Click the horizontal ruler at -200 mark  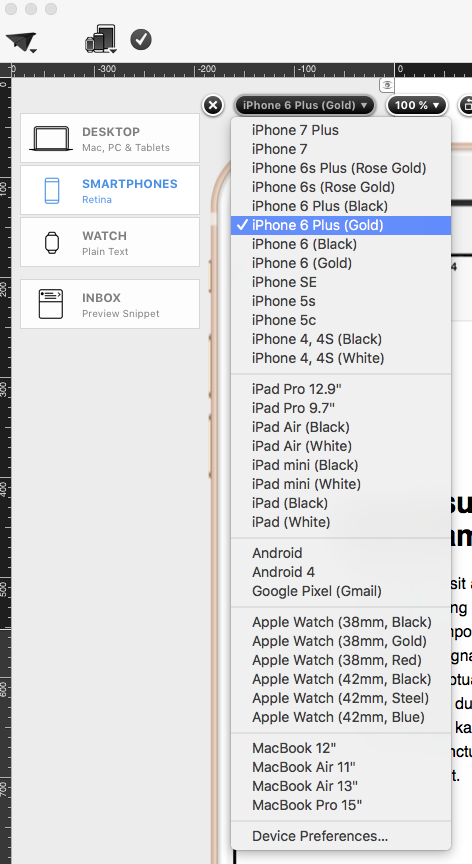click(x=197, y=70)
